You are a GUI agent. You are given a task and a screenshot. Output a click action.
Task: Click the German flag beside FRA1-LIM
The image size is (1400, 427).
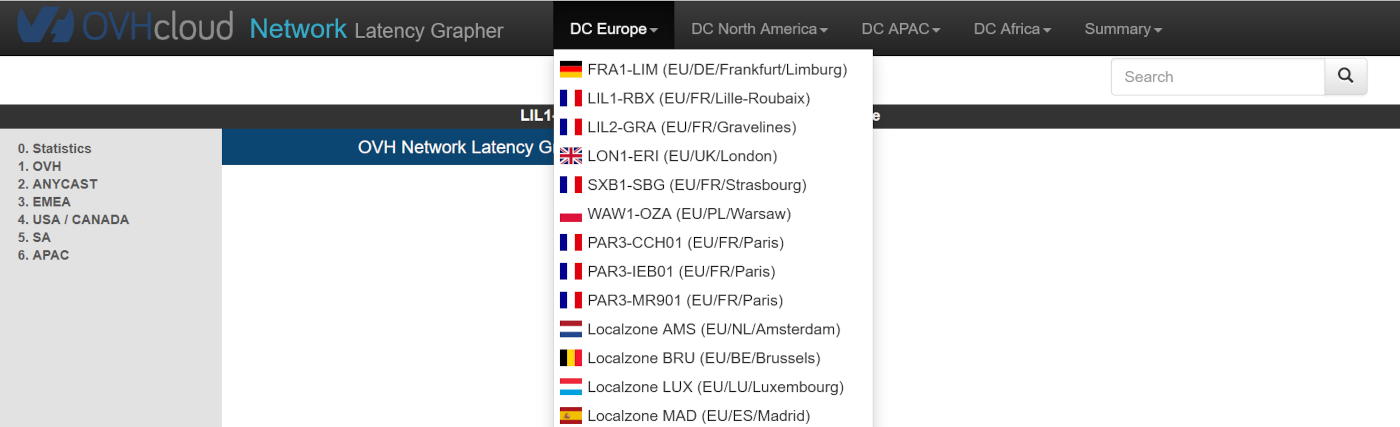pyautogui.click(x=571, y=70)
